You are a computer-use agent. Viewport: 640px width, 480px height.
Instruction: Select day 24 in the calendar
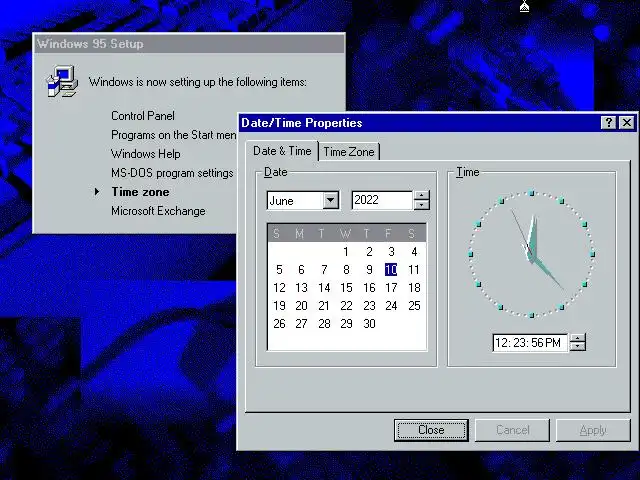tap(391, 306)
